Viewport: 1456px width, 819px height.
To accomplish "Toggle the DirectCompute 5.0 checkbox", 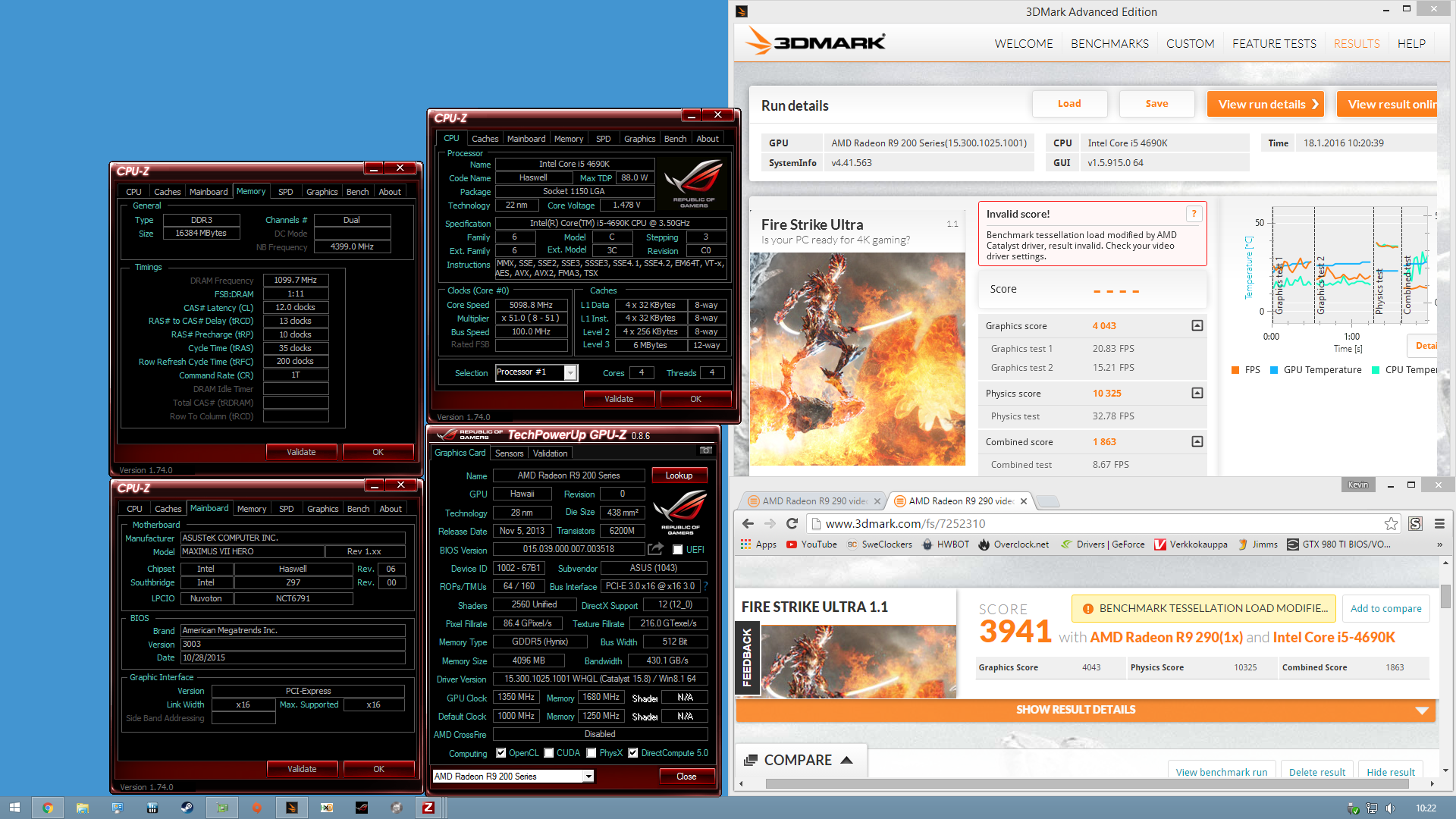I will (x=632, y=753).
